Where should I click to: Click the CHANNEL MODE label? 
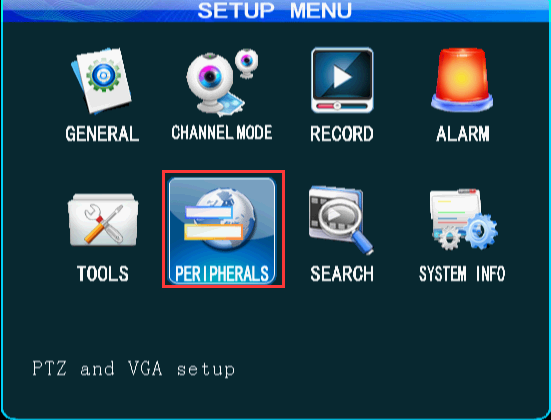[x=222, y=133]
